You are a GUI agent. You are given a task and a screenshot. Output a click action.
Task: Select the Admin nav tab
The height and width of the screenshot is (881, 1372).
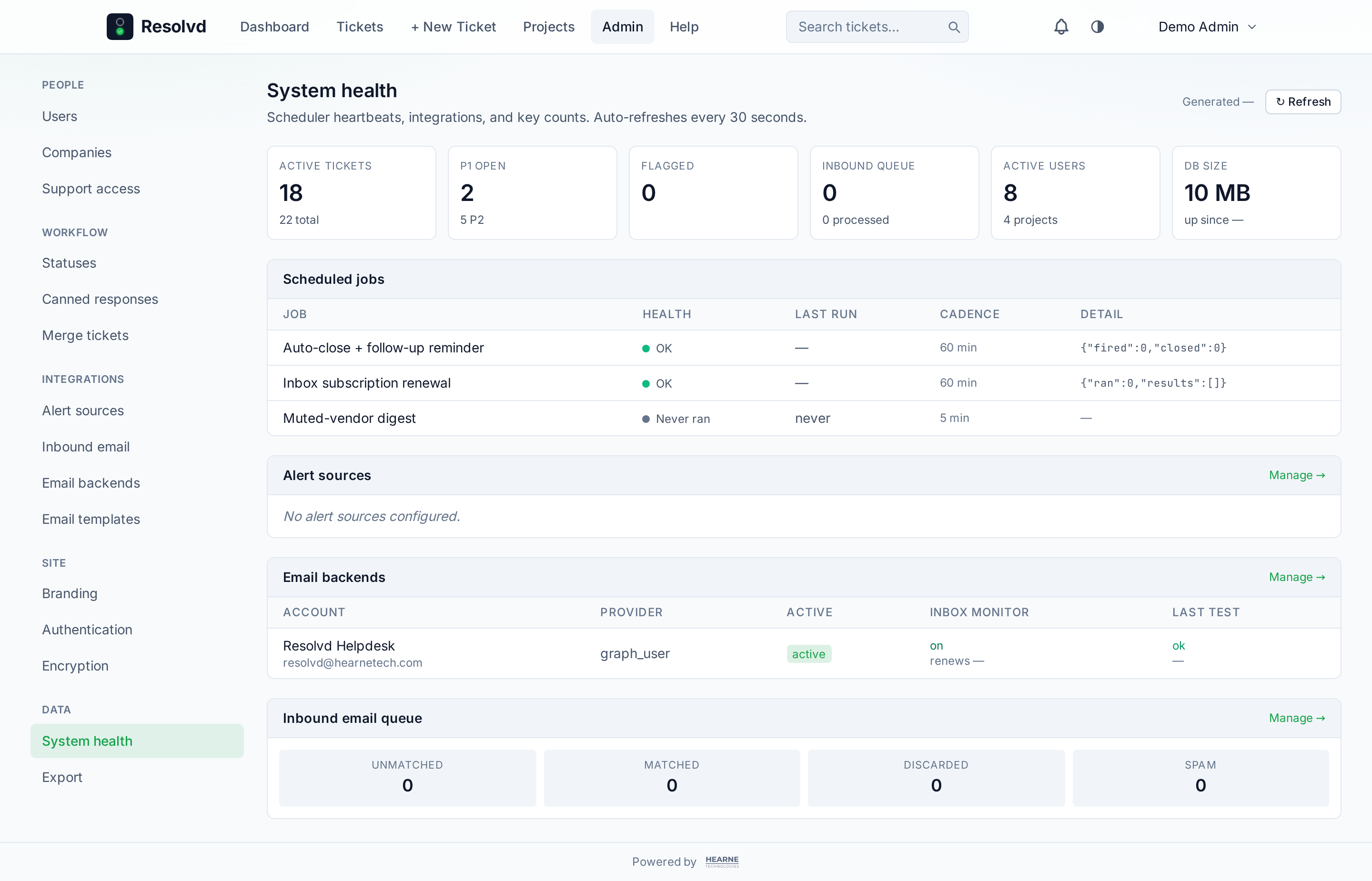click(x=622, y=27)
